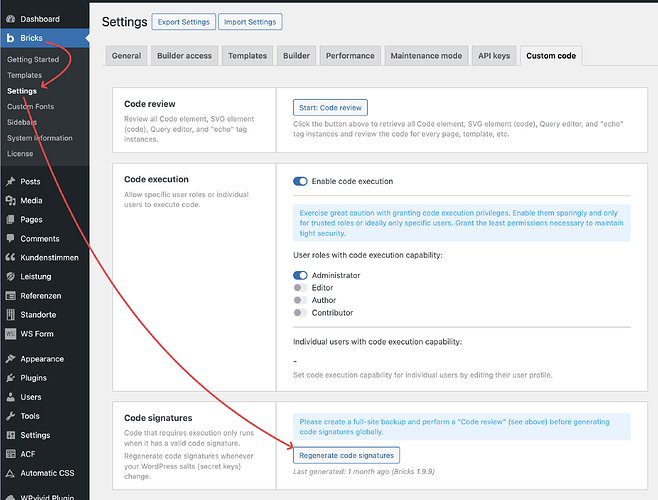Image resolution: width=658 pixels, height=500 pixels.
Task: Open System Information submenu item
Action: click(39, 138)
